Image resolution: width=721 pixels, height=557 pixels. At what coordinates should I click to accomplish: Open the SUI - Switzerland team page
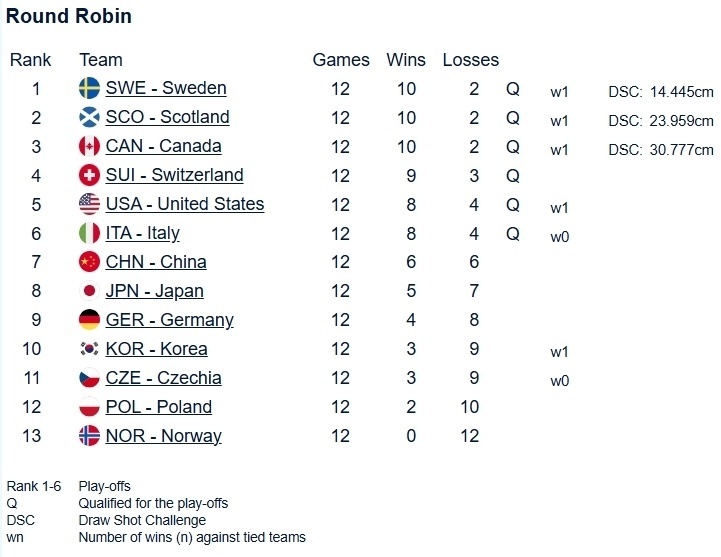click(x=174, y=175)
